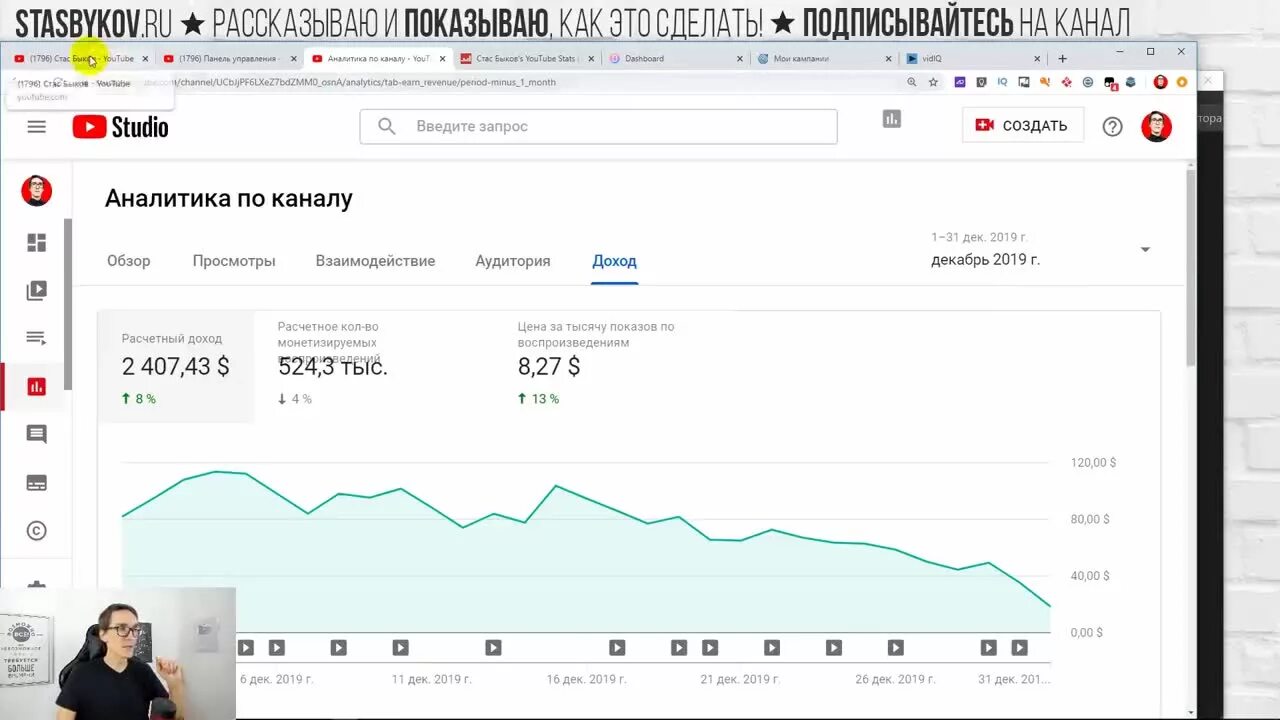Click the last video marker on the chart timeline
Viewport: 1280px width, 720px height.
(x=1019, y=648)
